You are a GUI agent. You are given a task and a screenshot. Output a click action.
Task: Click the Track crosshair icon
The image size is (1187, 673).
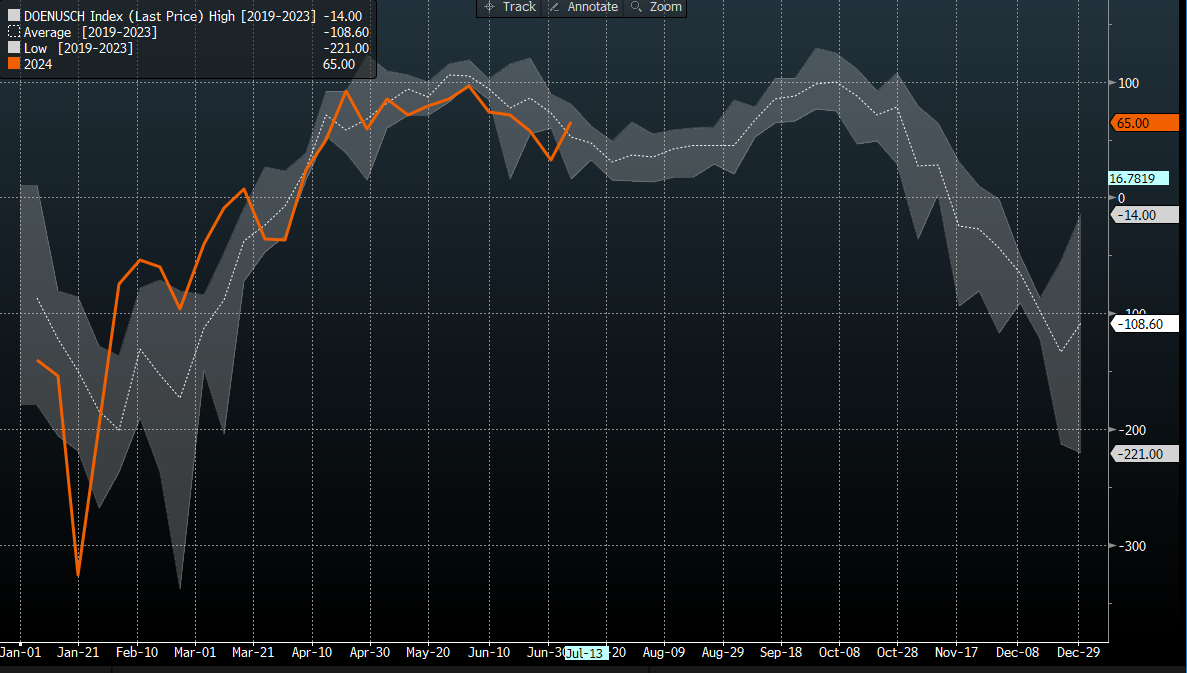pyautogui.click(x=489, y=7)
